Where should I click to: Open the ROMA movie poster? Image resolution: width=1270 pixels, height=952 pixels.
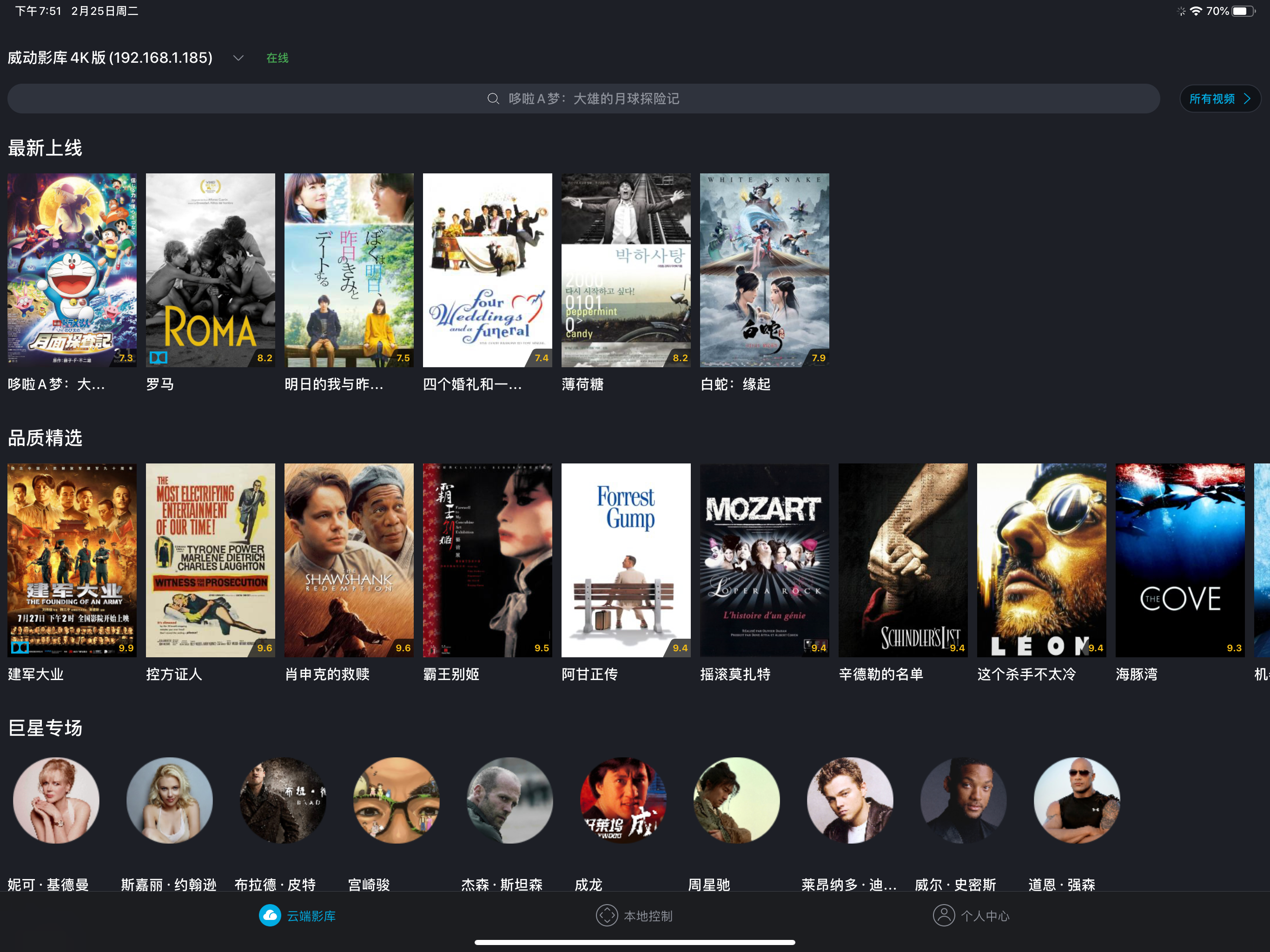(x=210, y=270)
